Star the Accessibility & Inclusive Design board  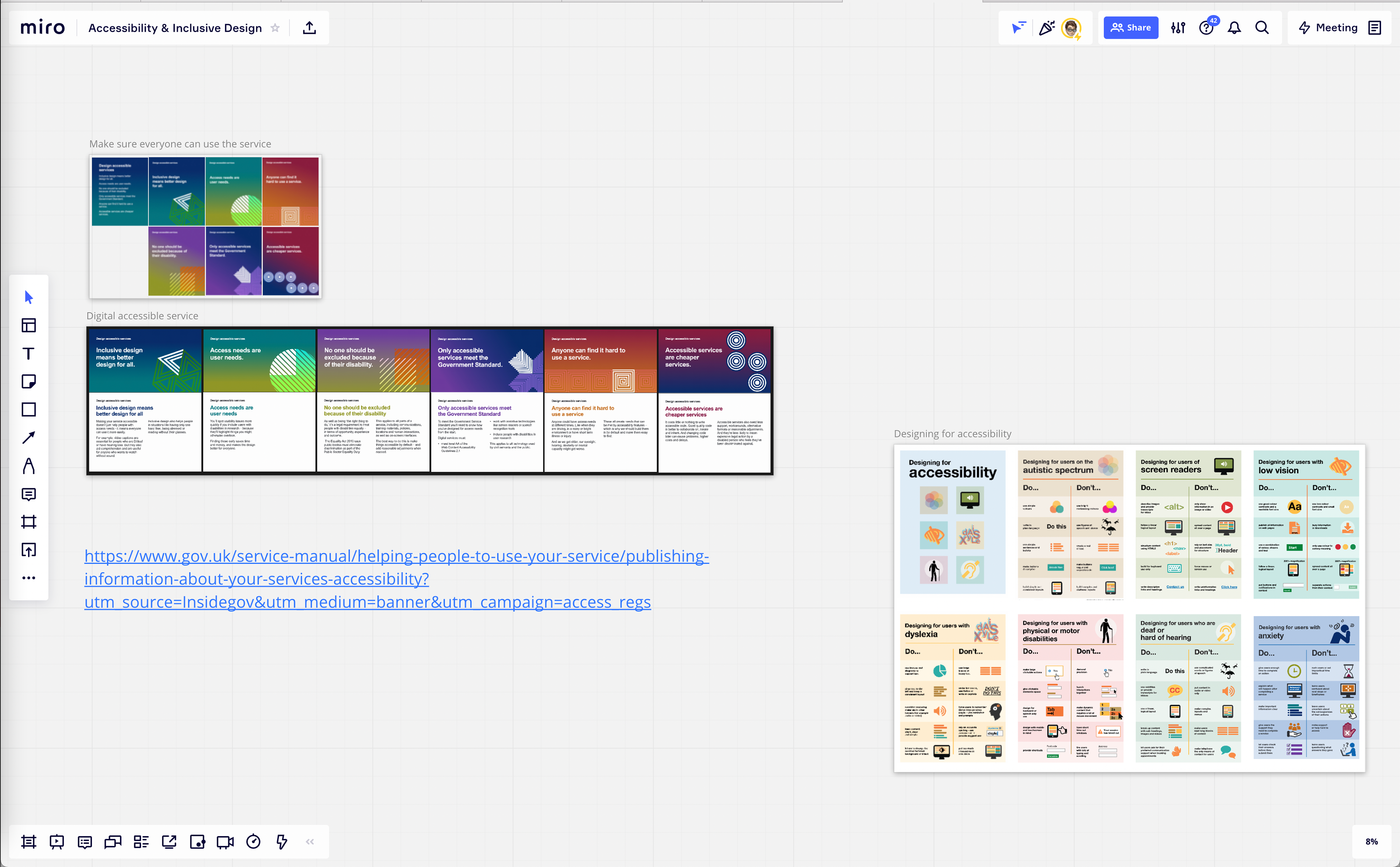(275, 28)
